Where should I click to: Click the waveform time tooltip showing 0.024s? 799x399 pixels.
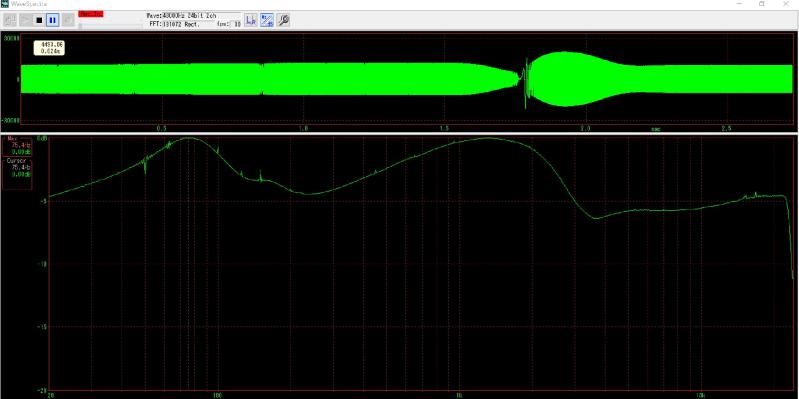pos(49,48)
